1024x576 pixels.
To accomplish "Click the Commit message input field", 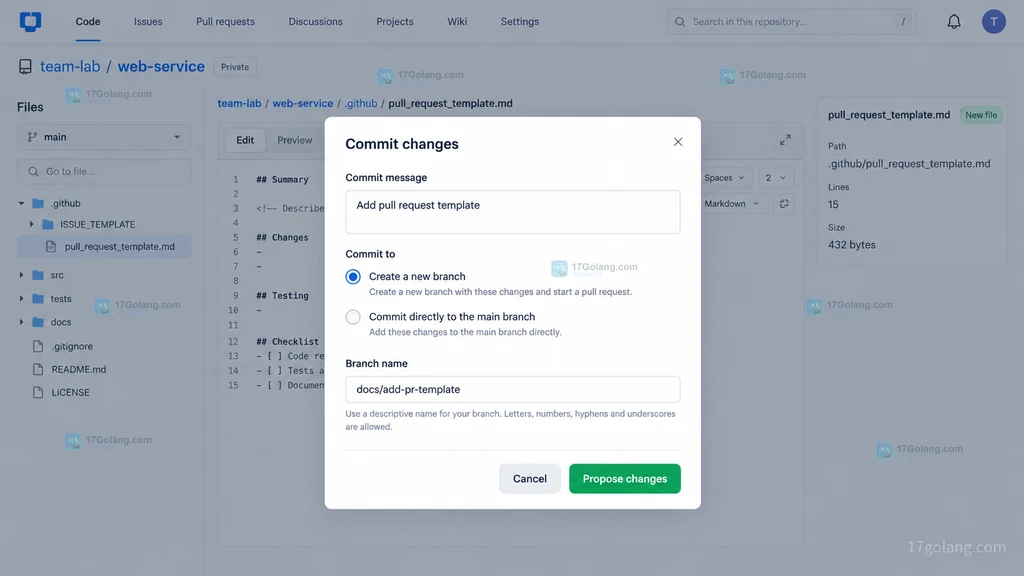I will [x=513, y=212].
